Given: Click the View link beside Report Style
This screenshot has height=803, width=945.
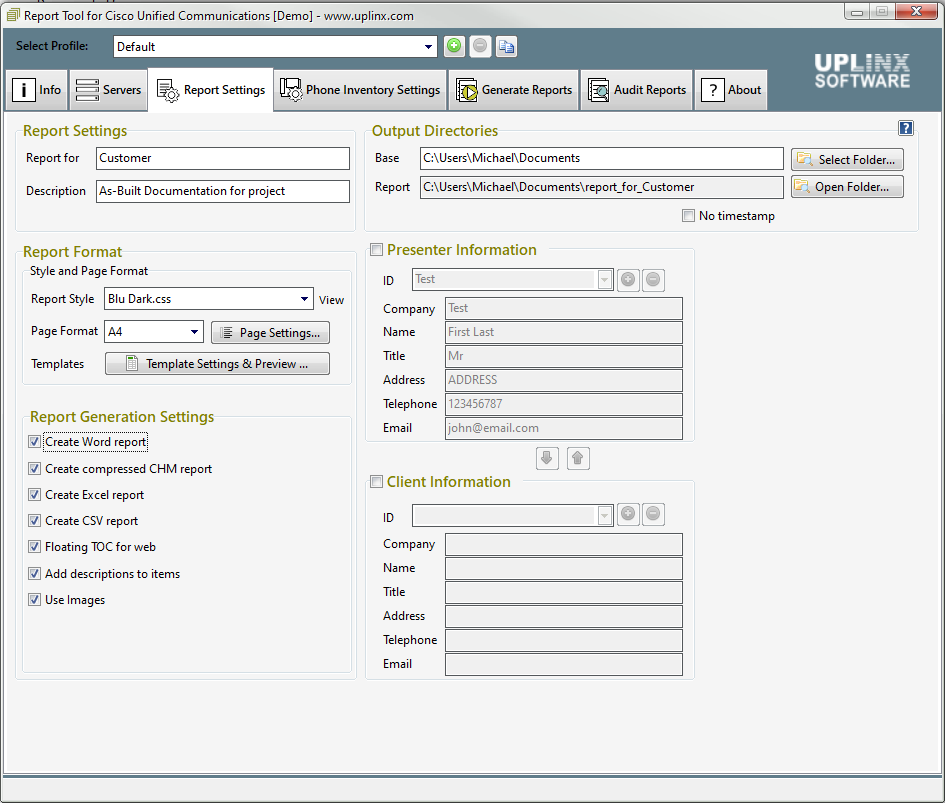Looking at the screenshot, I should coord(331,300).
